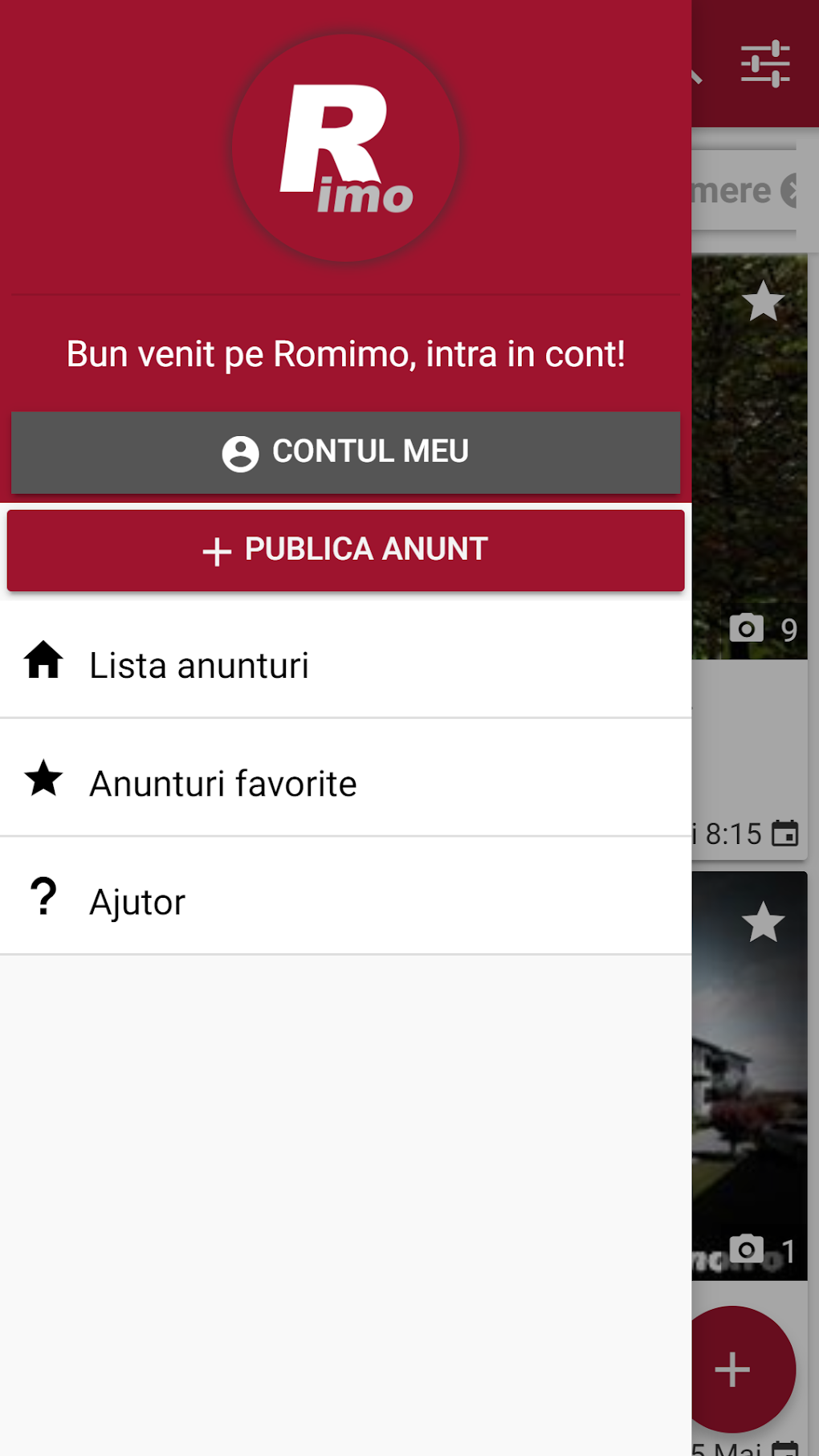Toggle the favorite star on second listing
The image size is (819, 1456).
763,922
